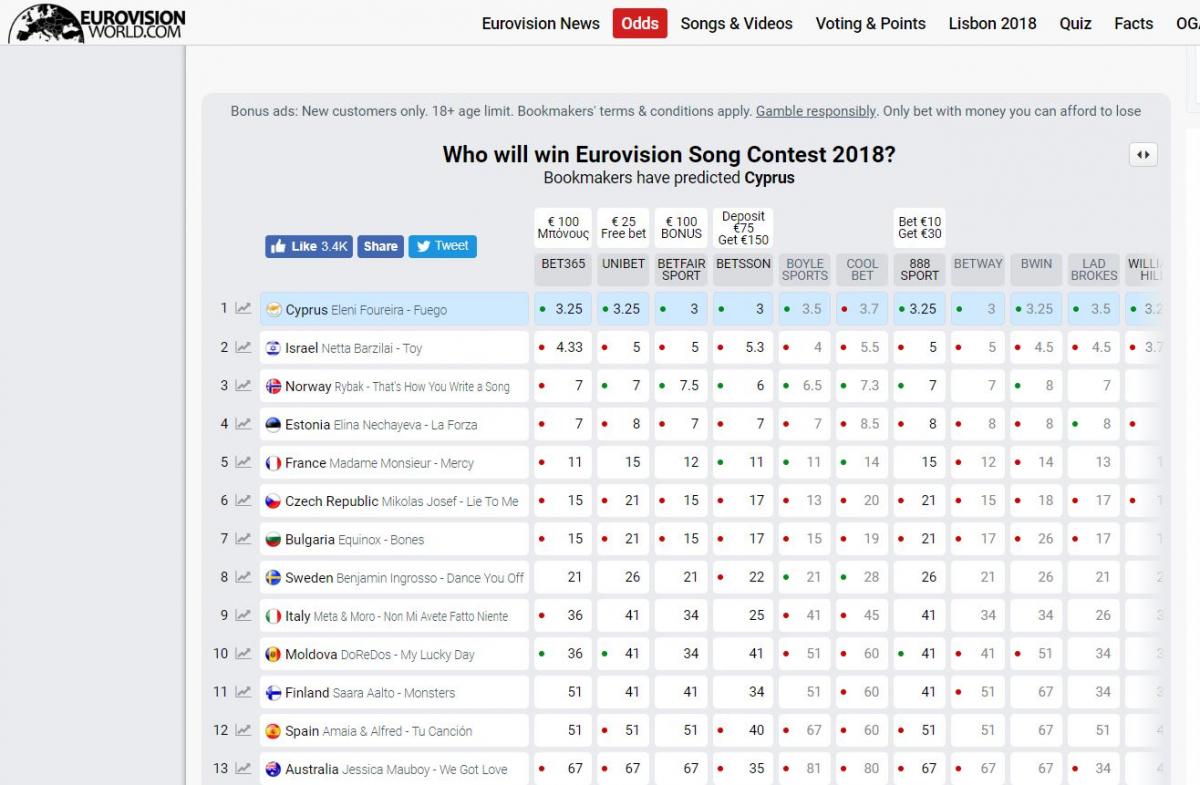This screenshot has width=1200, height=785.
Task: Open Estonia Elina Nechayeva - La Forza entry
Action: [394, 424]
